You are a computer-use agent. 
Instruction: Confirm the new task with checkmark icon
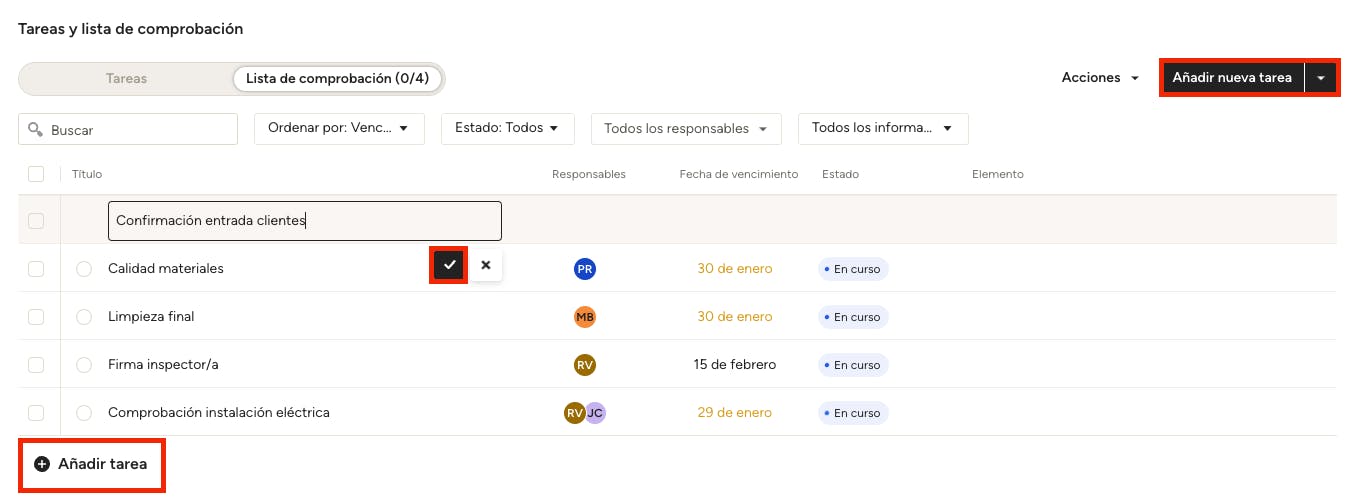(449, 265)
